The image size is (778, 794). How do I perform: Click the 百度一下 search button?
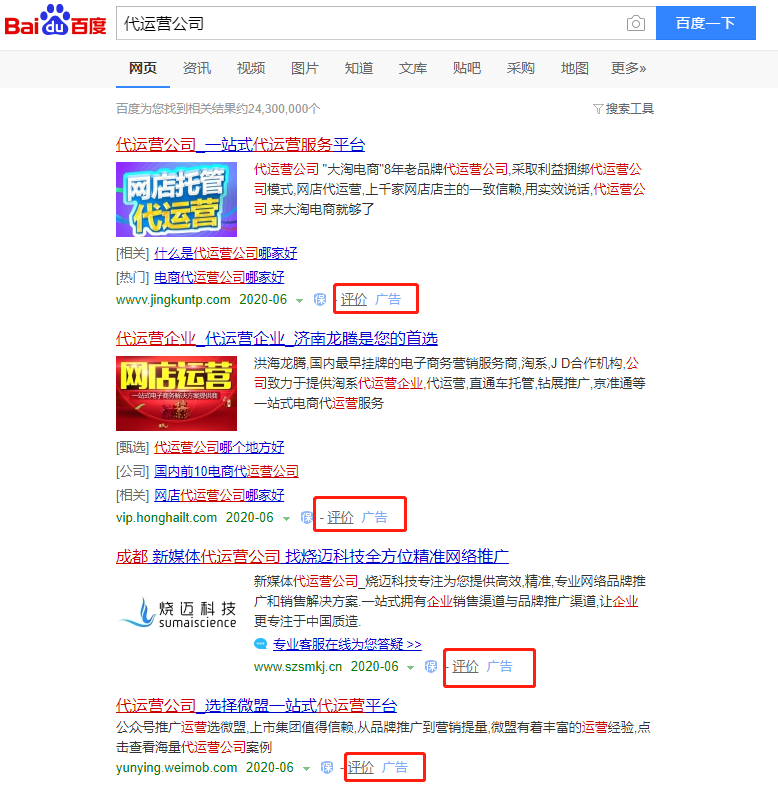click(706, 23)
